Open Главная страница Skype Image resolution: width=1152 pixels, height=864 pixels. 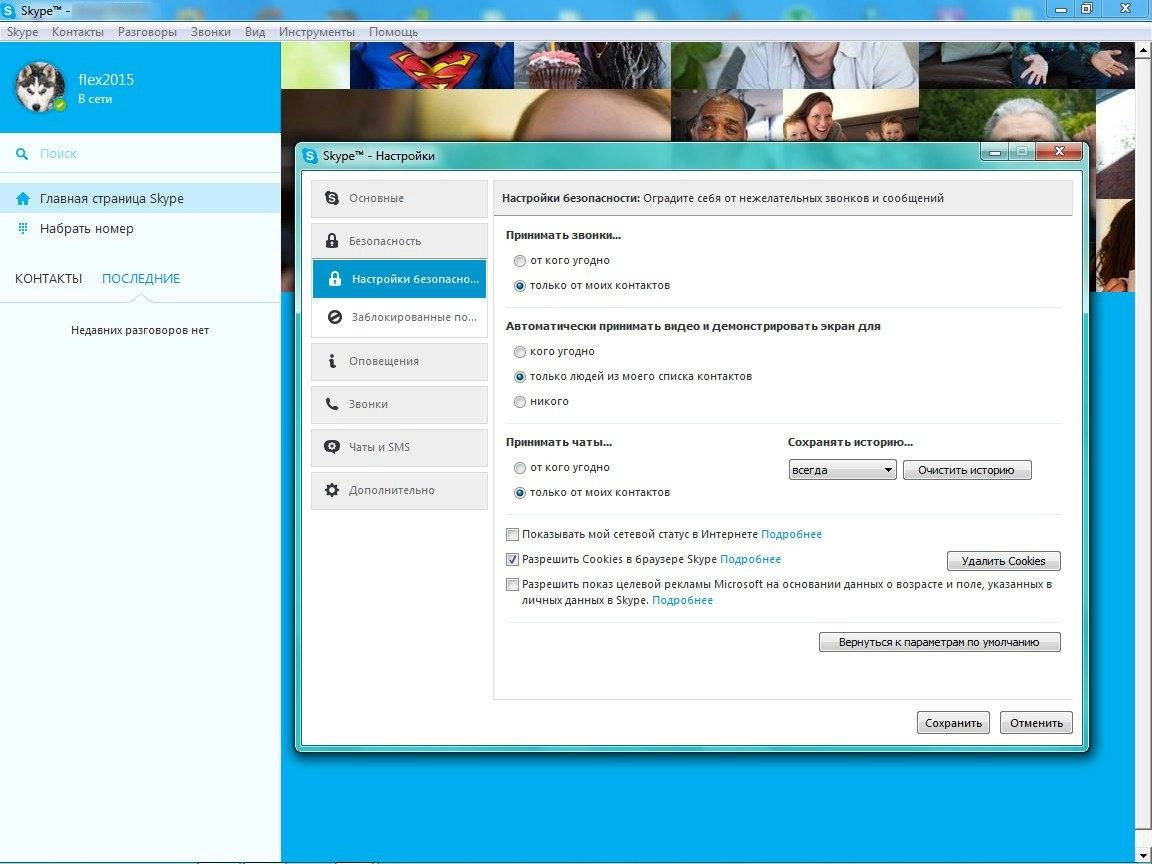coord(140,198)
